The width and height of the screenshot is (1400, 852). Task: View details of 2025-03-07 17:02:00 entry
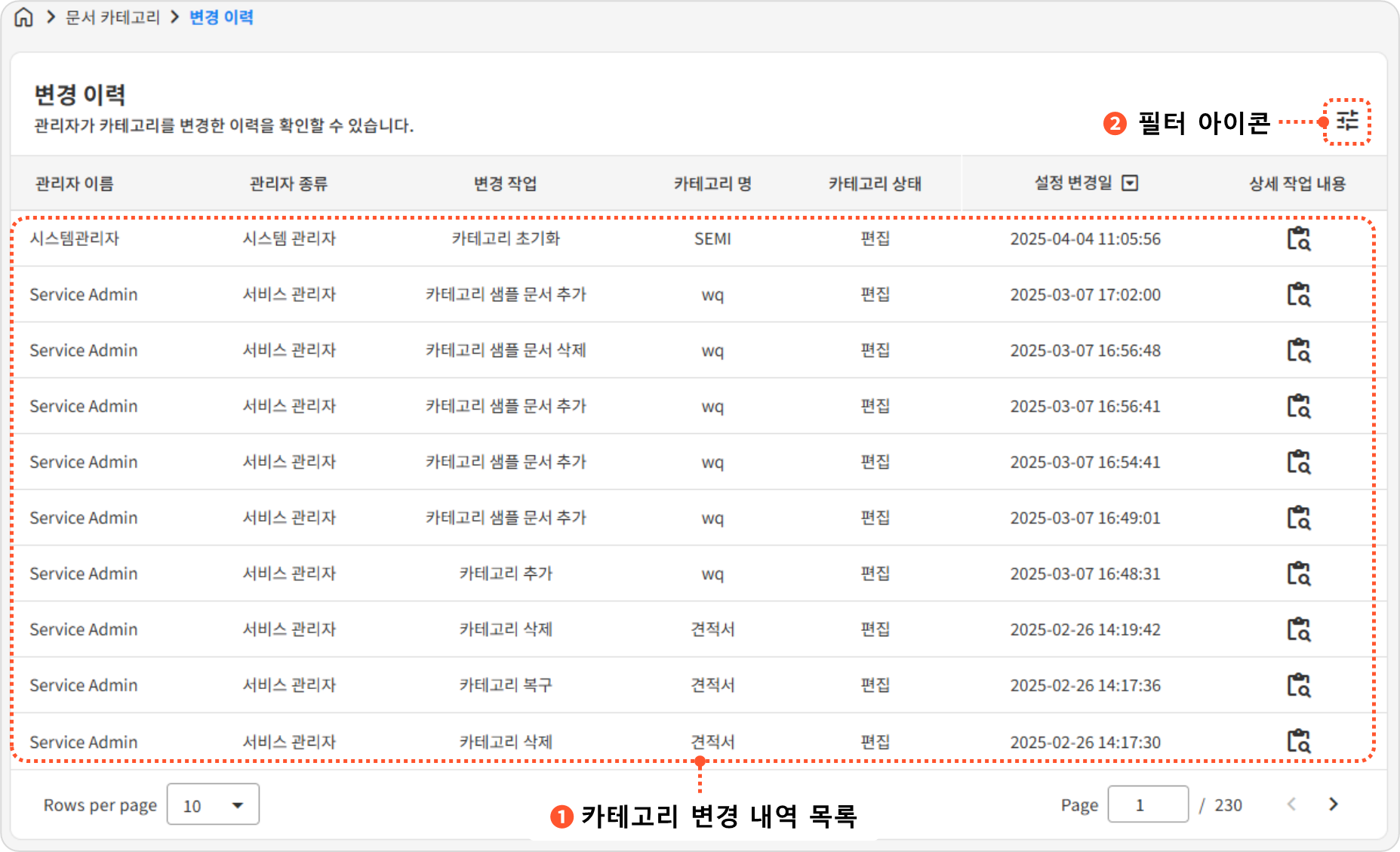[x=1298, y=294]
